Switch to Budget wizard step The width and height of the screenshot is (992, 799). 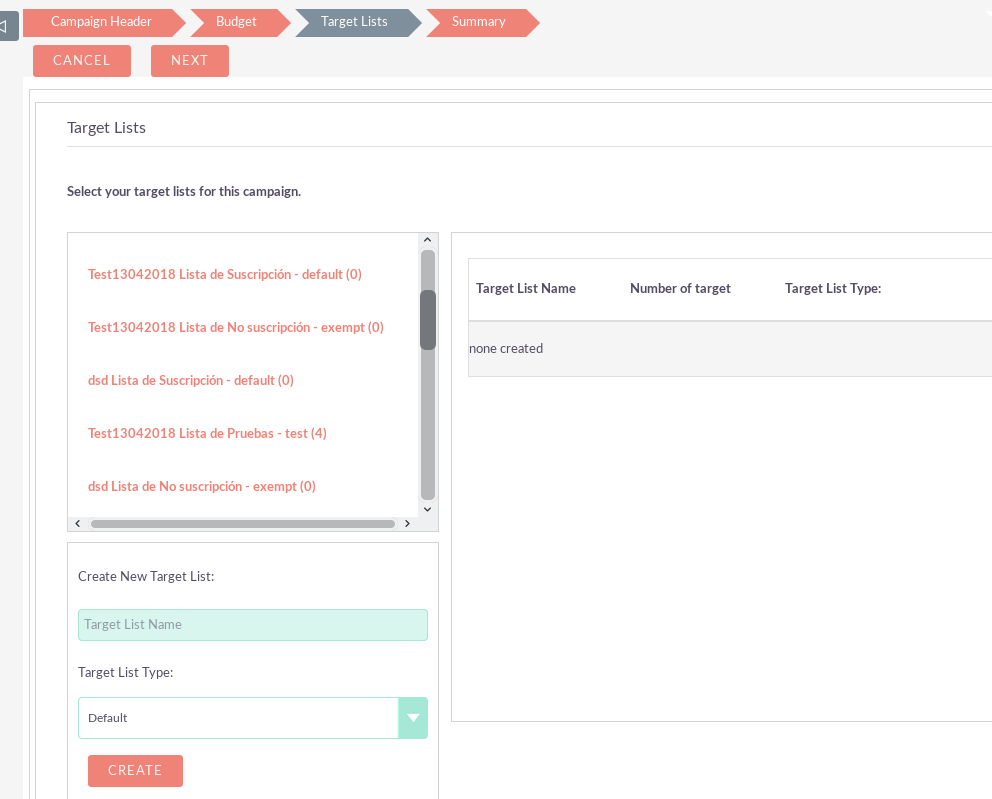(236, 22)
